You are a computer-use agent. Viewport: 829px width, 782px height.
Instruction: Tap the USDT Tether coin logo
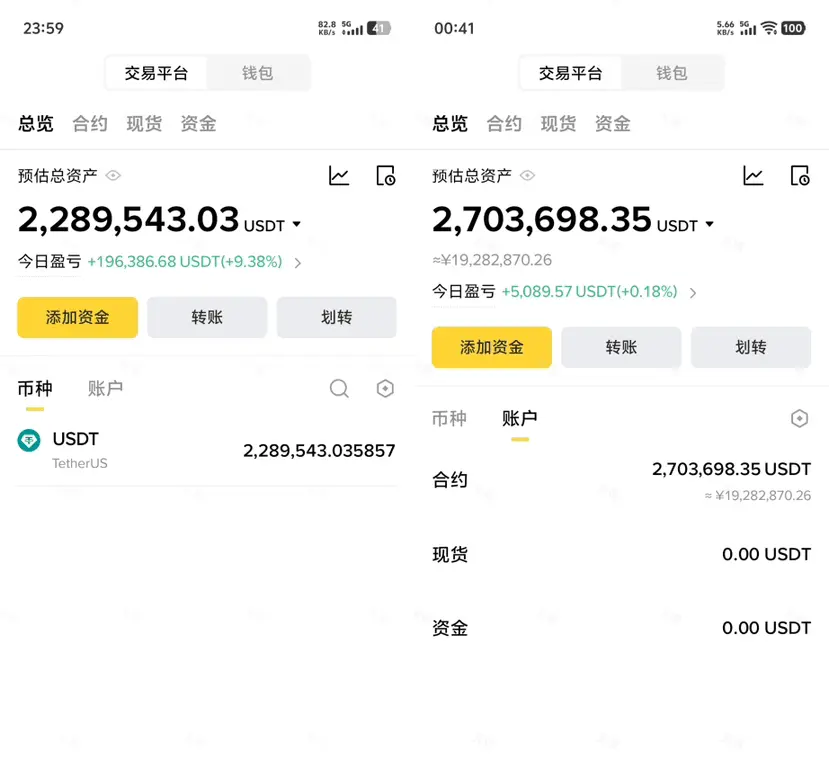[x=29, y=440]
